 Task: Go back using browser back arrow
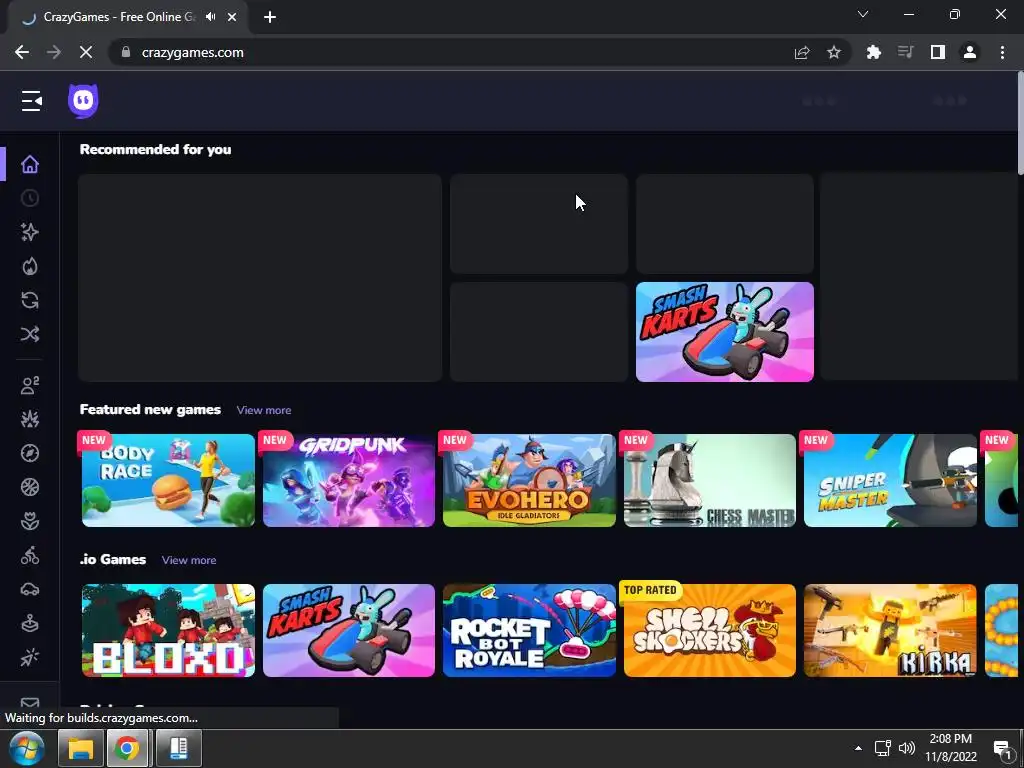click(x=22, y=52)
